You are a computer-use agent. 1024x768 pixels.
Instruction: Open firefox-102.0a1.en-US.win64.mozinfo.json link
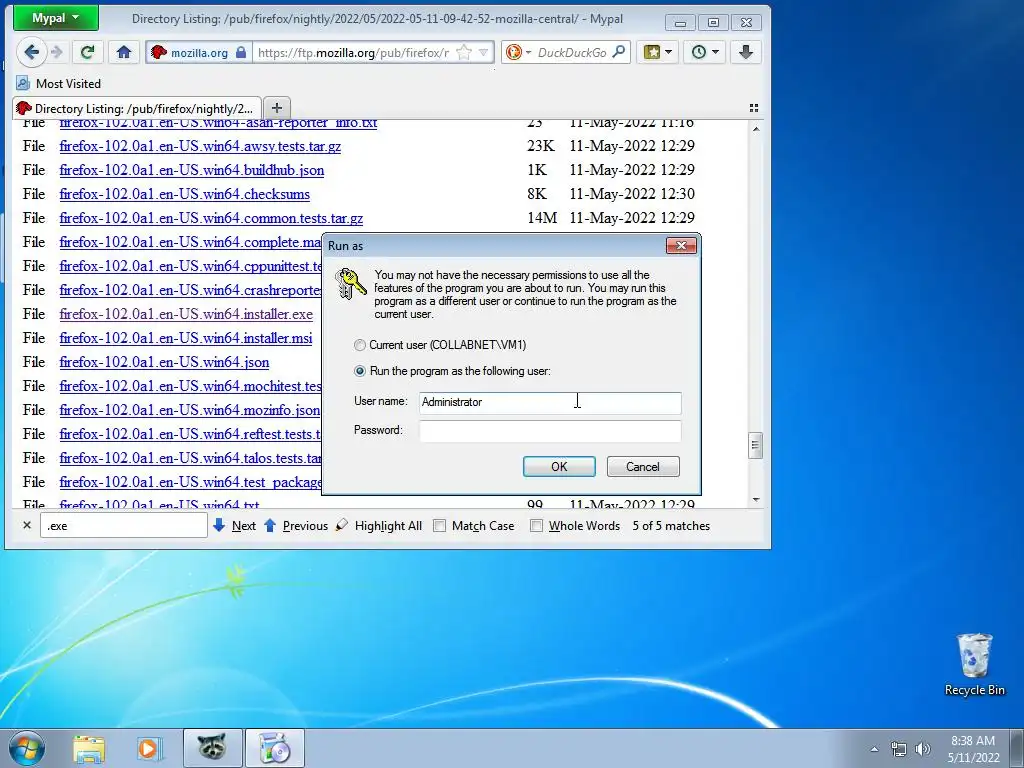click(189, 410)
